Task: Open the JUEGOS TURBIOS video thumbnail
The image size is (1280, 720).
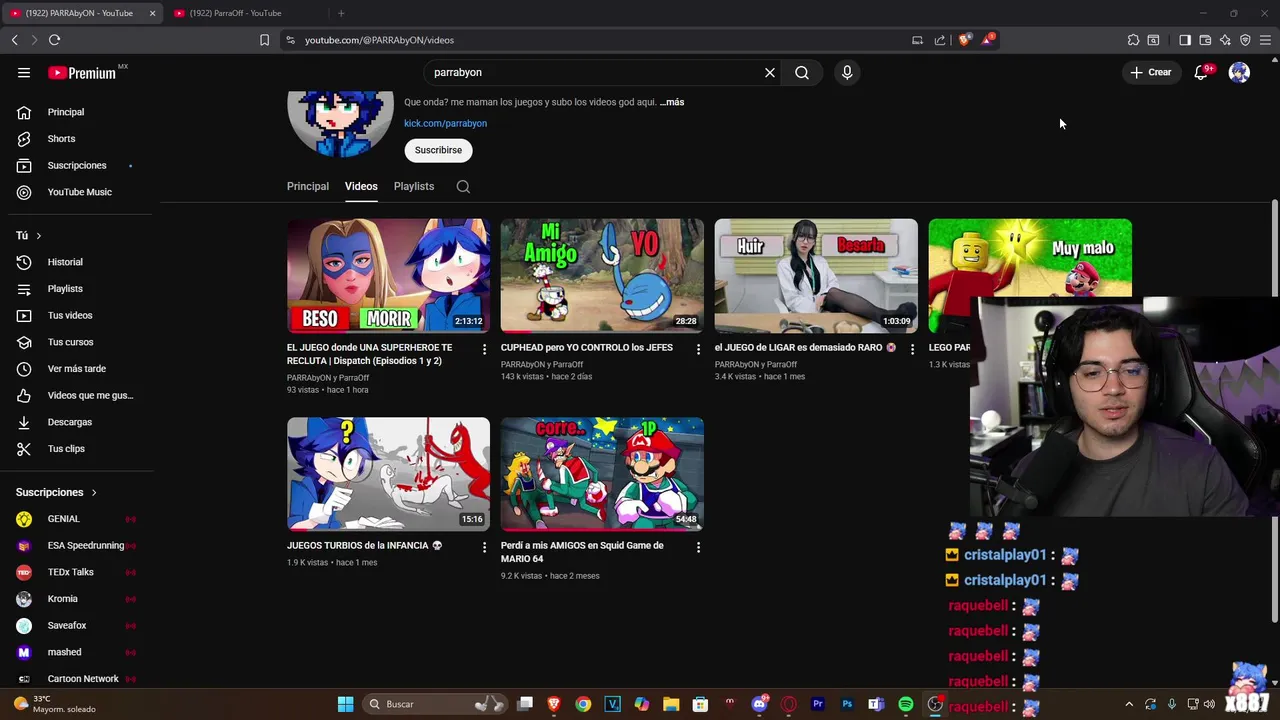Action: coord(388,474)
